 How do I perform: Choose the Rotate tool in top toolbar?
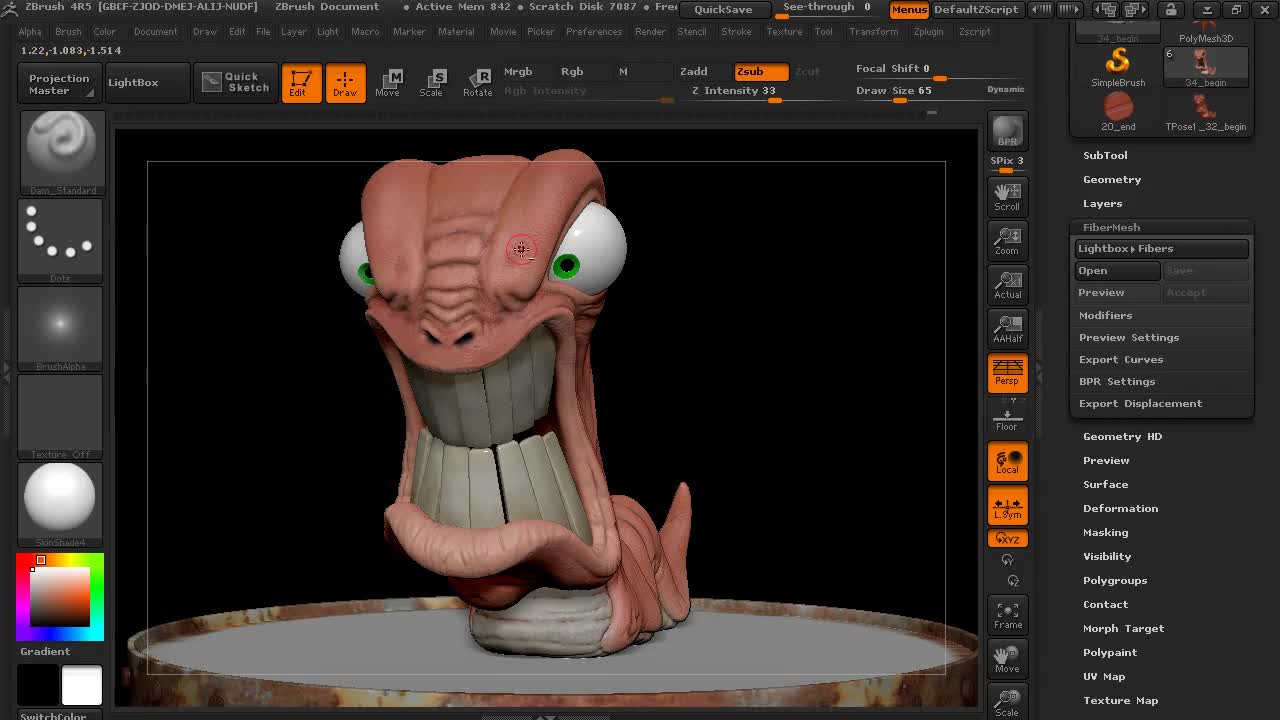[477, 83]
